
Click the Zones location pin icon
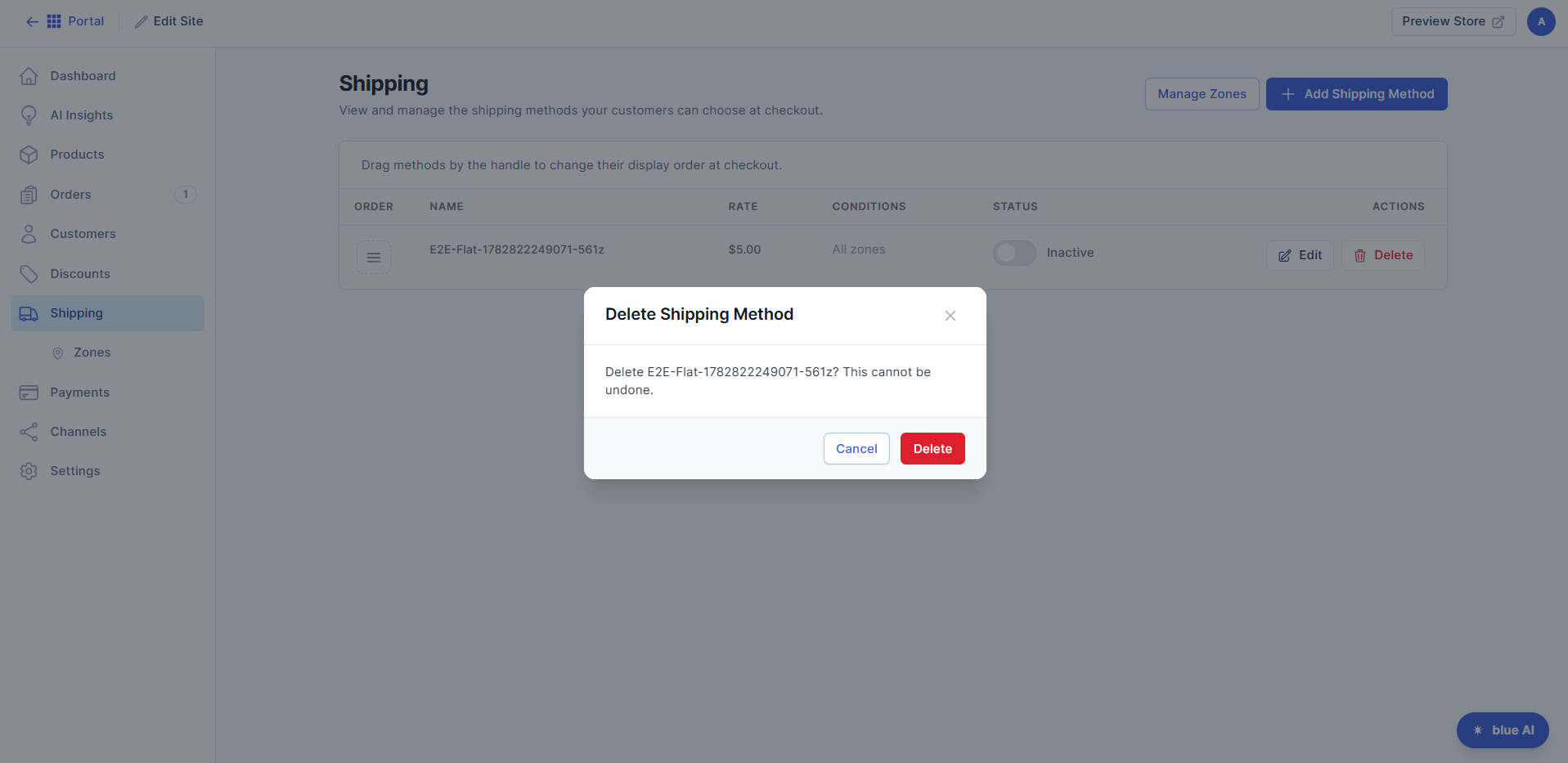58,353
